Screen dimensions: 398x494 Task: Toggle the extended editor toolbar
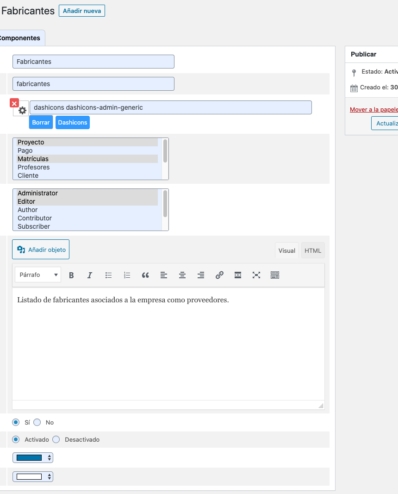[275, 275]
